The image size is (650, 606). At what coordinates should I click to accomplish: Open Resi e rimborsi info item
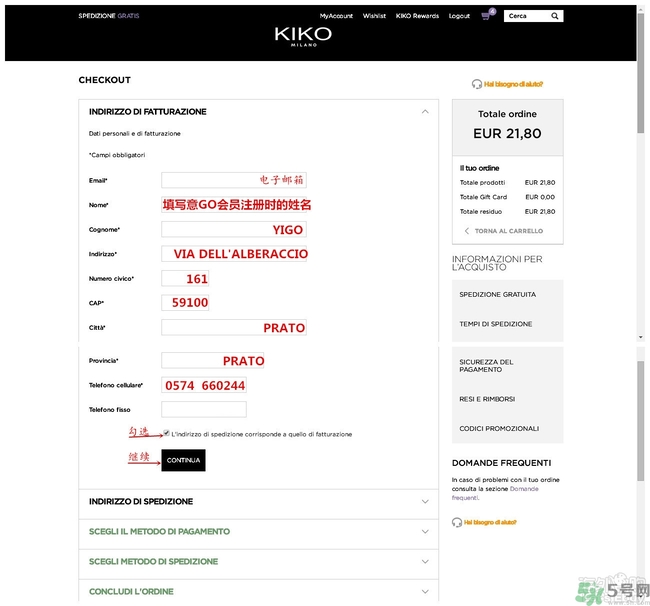487,399
